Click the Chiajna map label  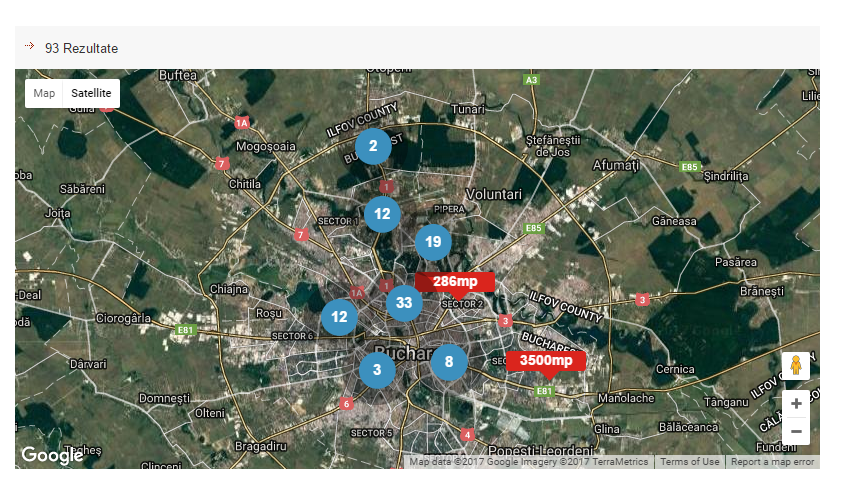point(229,289)
